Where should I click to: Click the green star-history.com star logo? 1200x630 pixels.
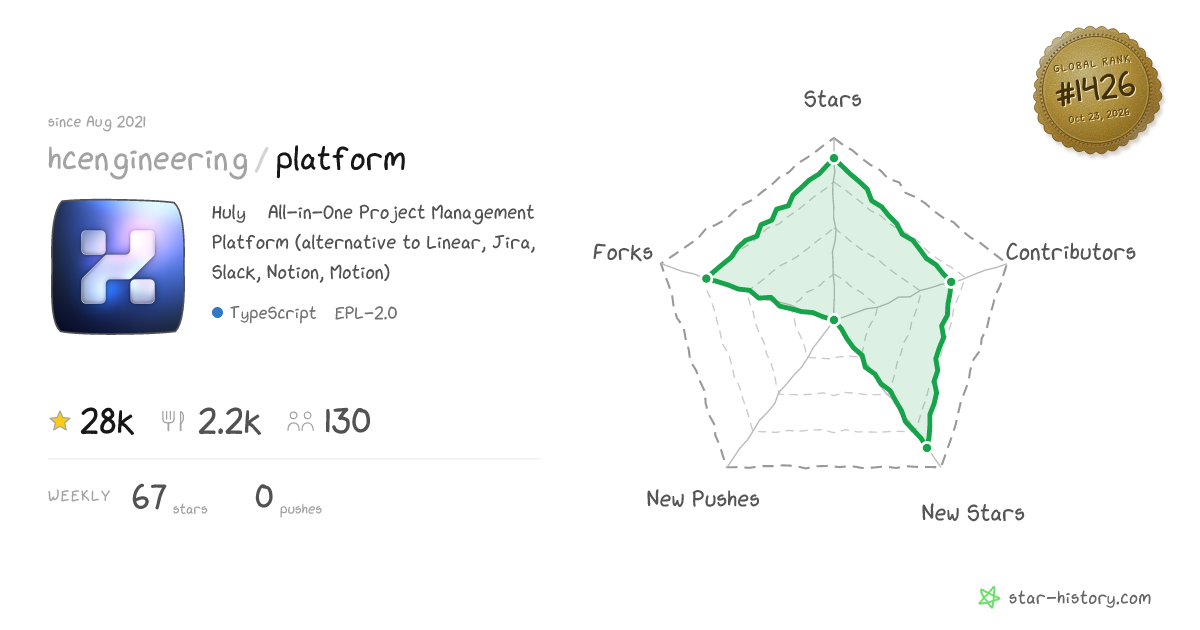(988, 598)
